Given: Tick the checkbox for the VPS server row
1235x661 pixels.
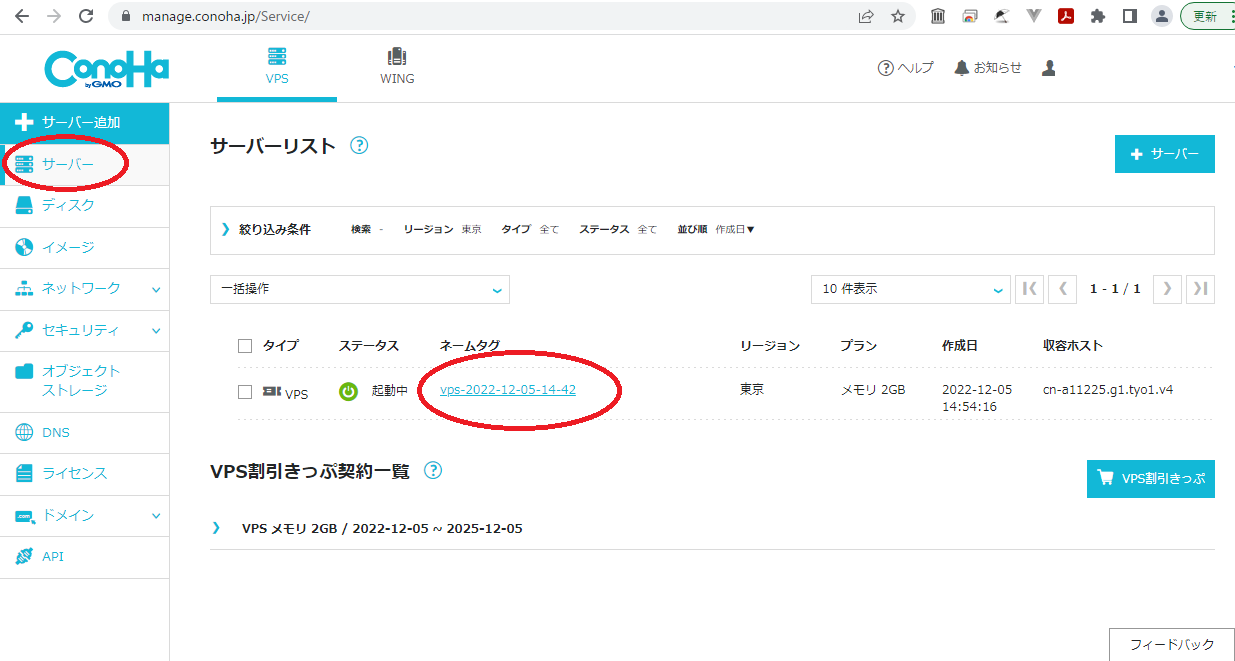Looking at the screenshot, I should (245, 392).
